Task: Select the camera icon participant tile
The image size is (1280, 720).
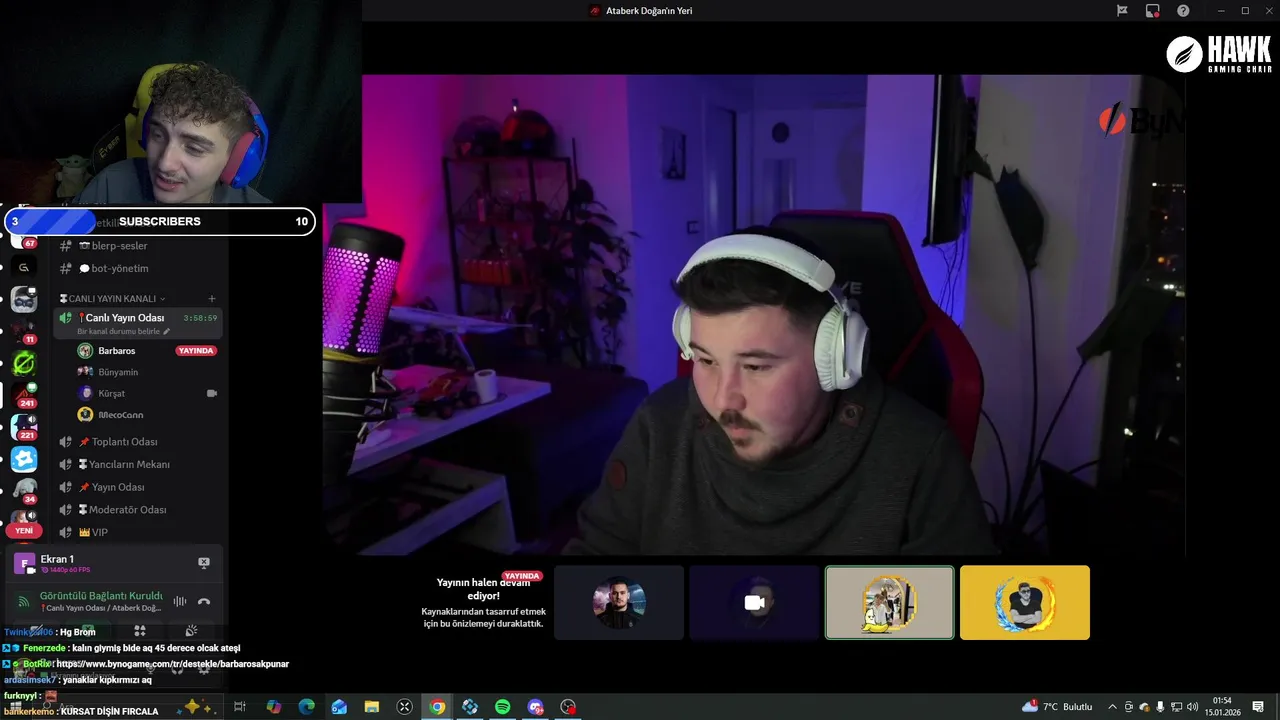Action: pos(754,603)
